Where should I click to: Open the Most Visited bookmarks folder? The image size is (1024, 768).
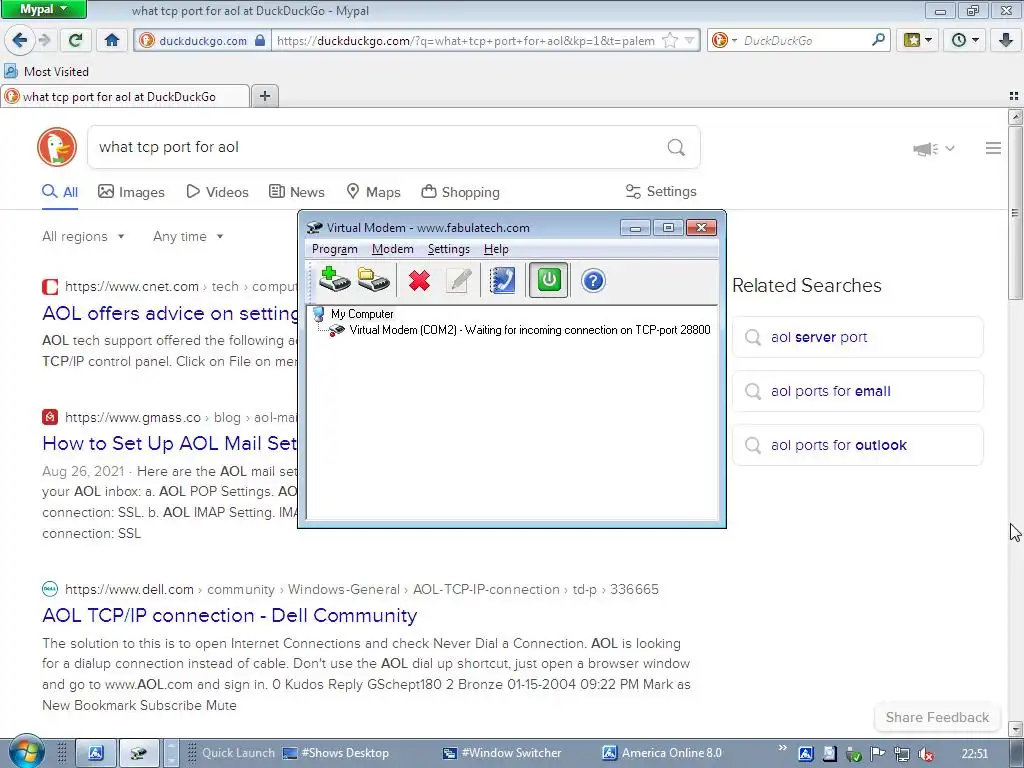(x=46, y=71)
